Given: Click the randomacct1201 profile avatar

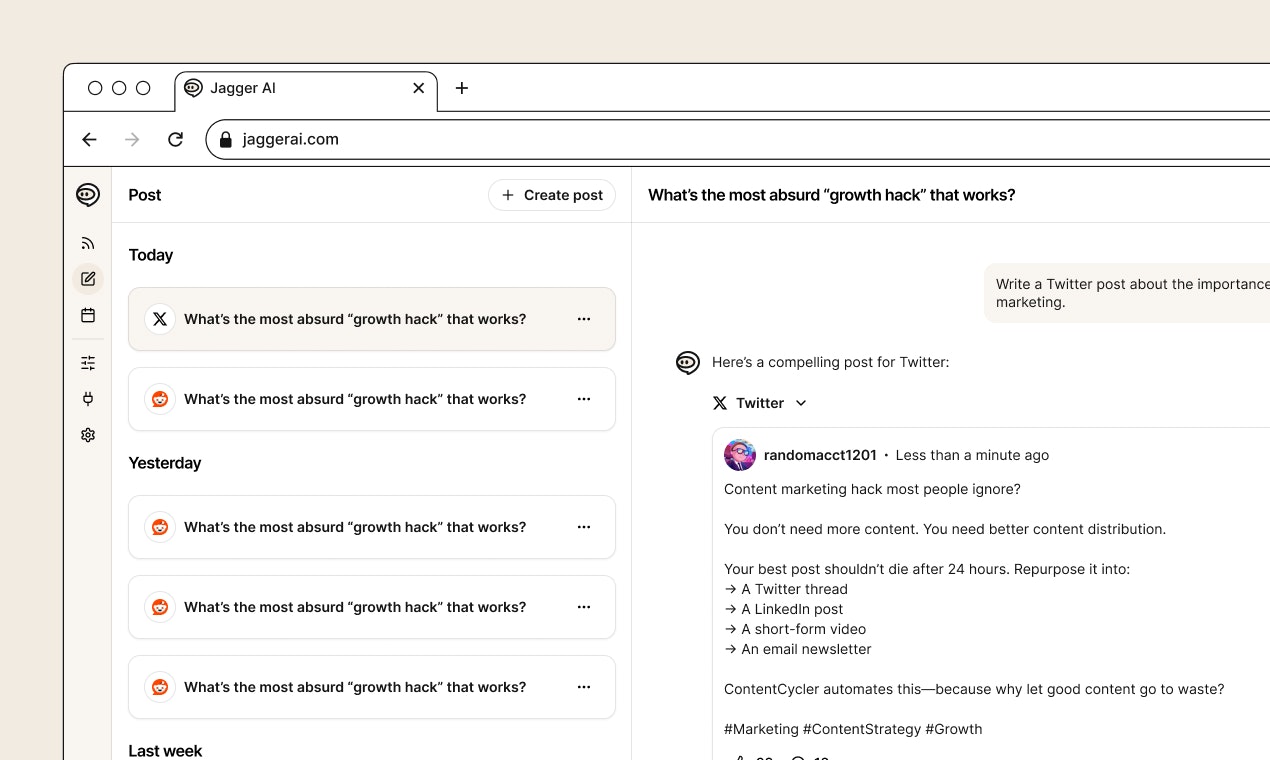Looking at the screenshot, I should click(740, 455).
